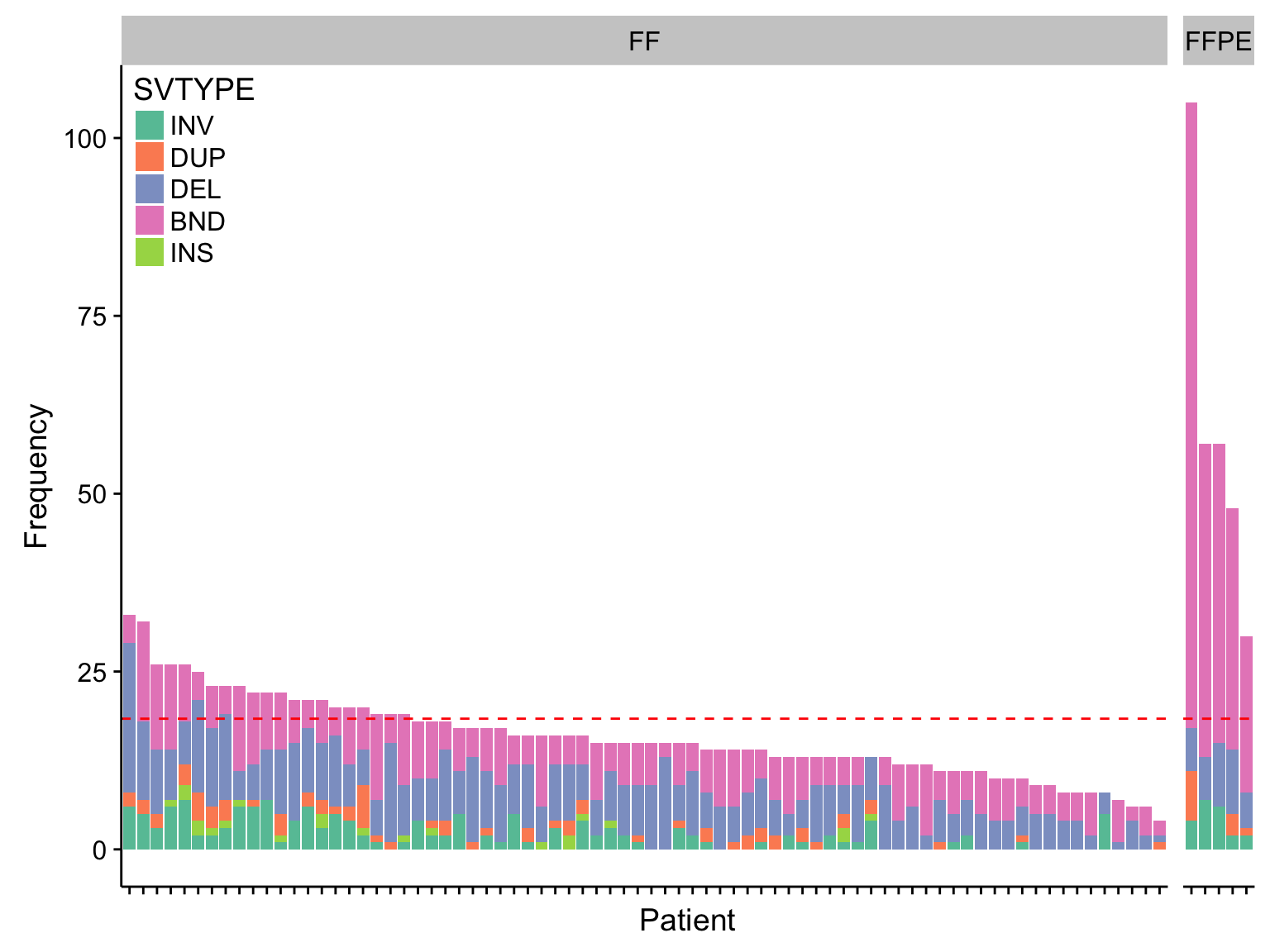The image size is (1270, 952).
Task: Click the y-axis label 100
Action: click(86, 139)
